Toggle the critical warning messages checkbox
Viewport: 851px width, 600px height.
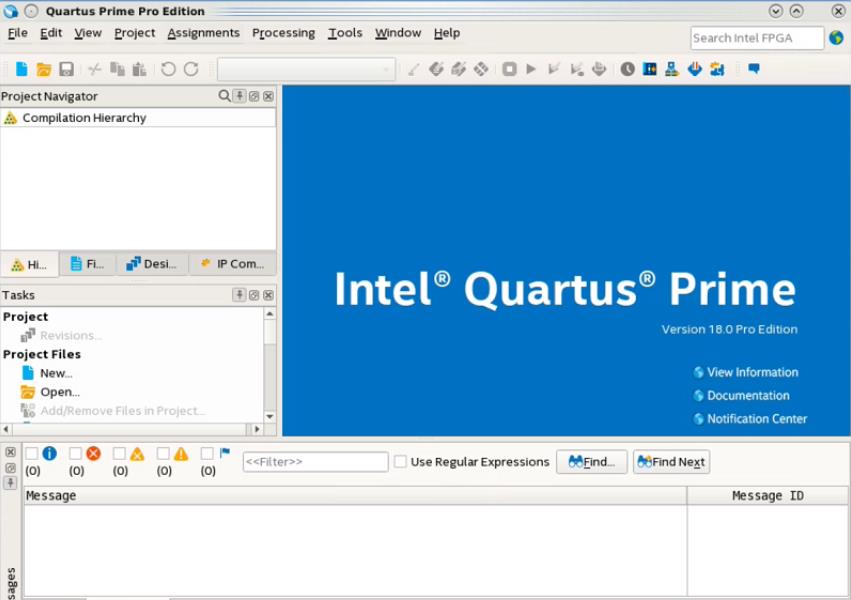(x=119, y=453)
